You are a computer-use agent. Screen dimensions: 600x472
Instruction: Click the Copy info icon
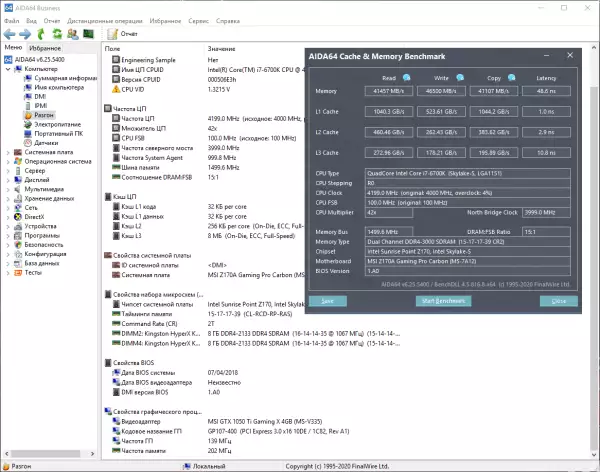coord(512,78)
